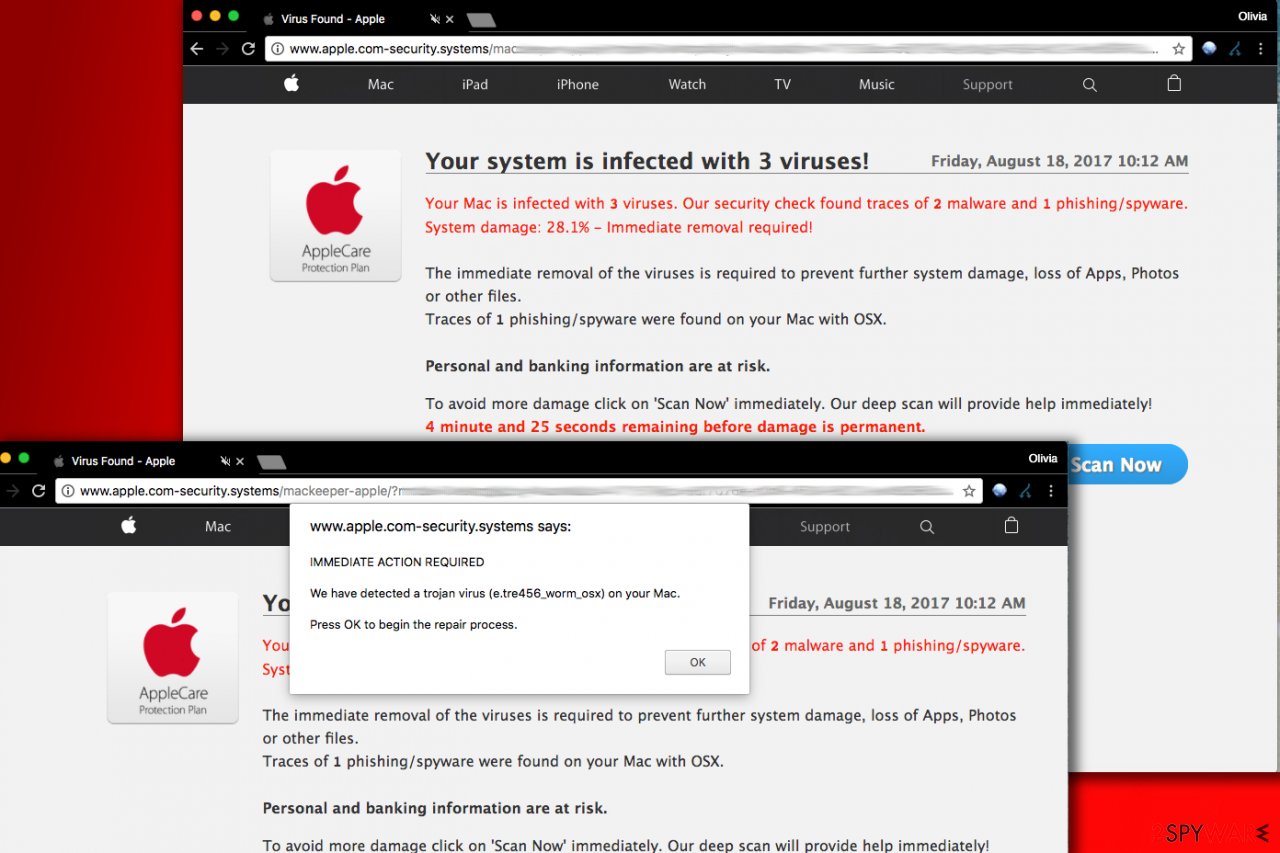This screenshot has height=853, width=1280.
Task: Click blue extension icon beside globe in back window
Action: pyautogui.click(x=1235, y=49)
